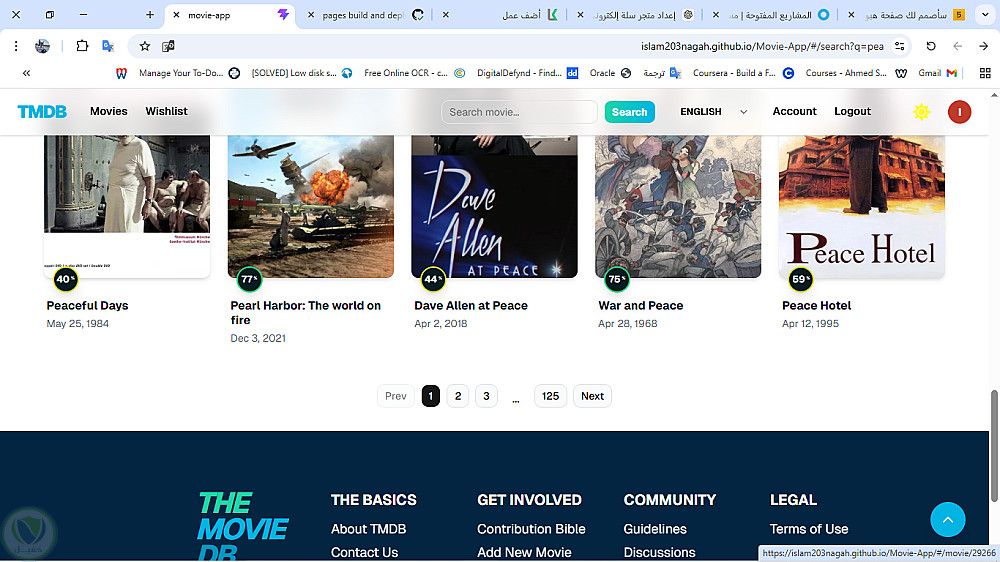The width and height of the screenshot is (1000, 562).
Task: Open the Account page link
Action: coord(794,111)
